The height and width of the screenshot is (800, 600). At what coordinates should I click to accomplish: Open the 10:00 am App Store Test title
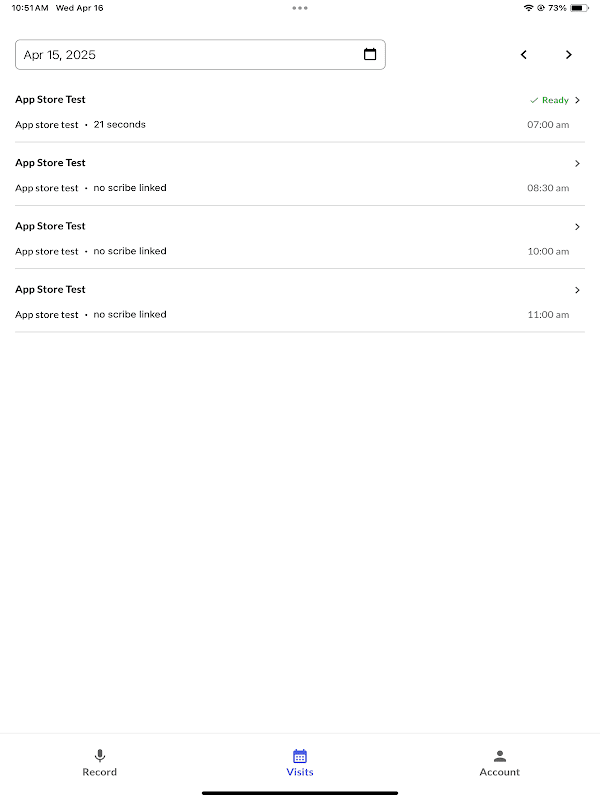tap(51, 226)
